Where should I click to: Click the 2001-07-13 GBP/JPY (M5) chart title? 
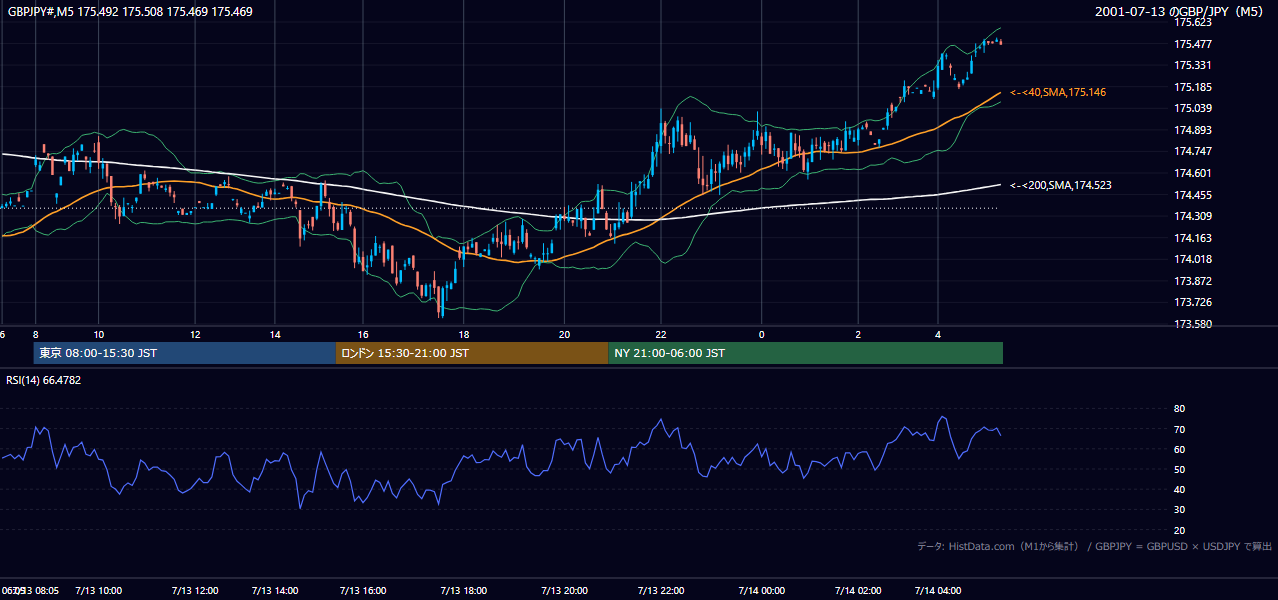(1180, 12)
